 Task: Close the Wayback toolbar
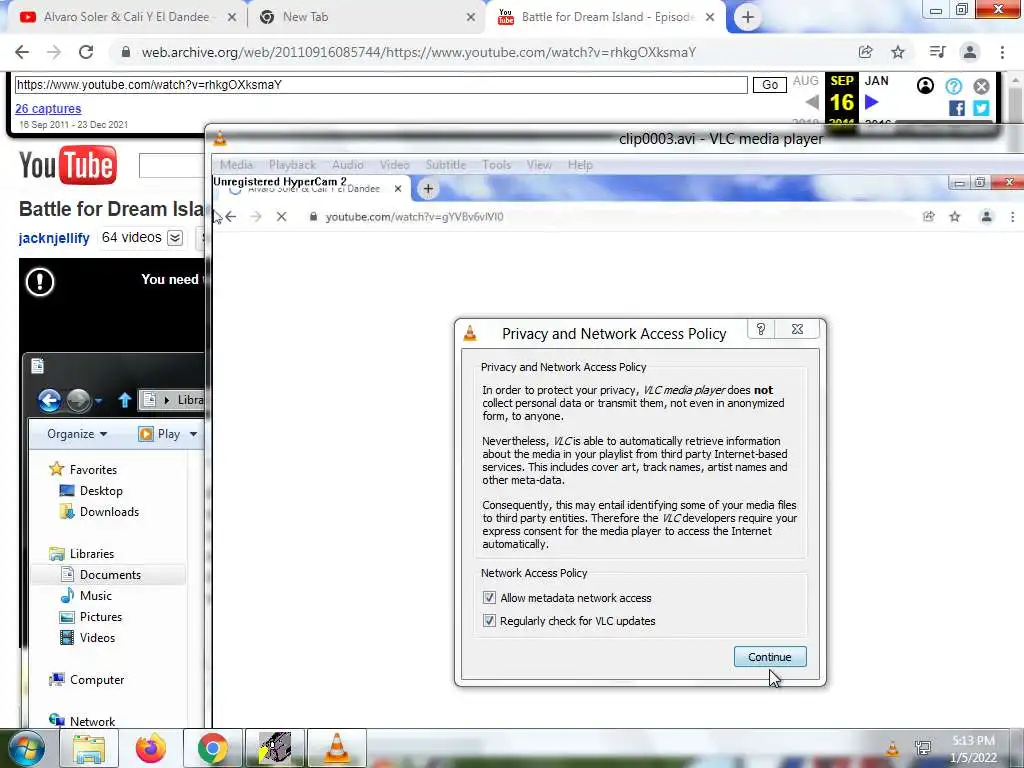(x=982, y=86)
